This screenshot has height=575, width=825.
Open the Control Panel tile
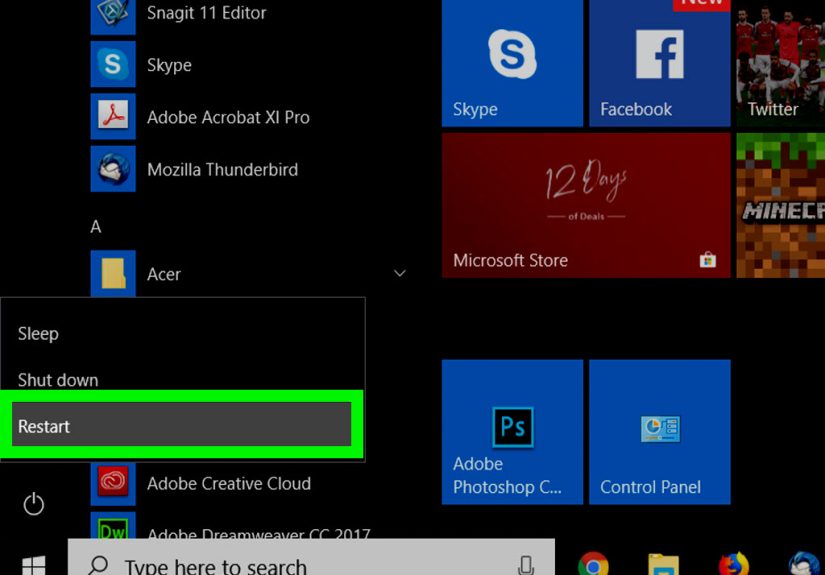660,432
